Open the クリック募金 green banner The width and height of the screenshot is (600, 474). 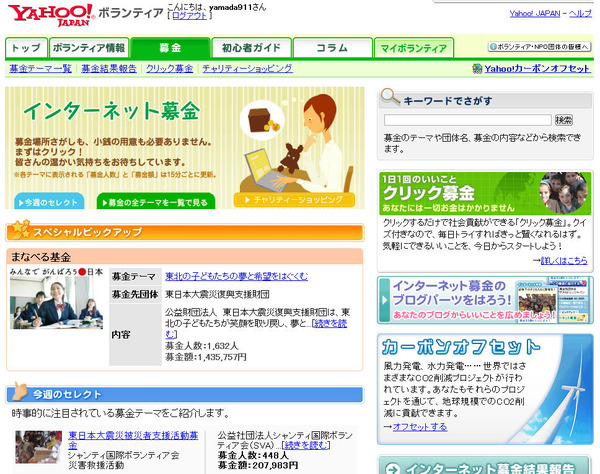[x=486, y=193]
